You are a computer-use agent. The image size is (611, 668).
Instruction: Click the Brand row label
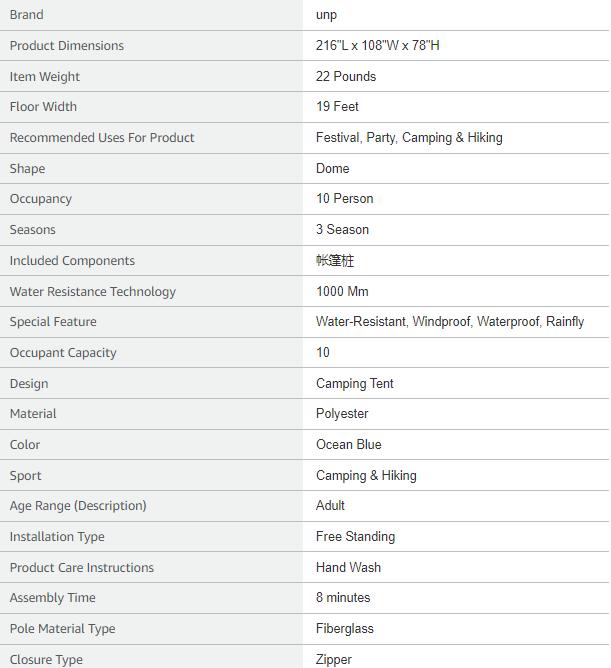27,15
